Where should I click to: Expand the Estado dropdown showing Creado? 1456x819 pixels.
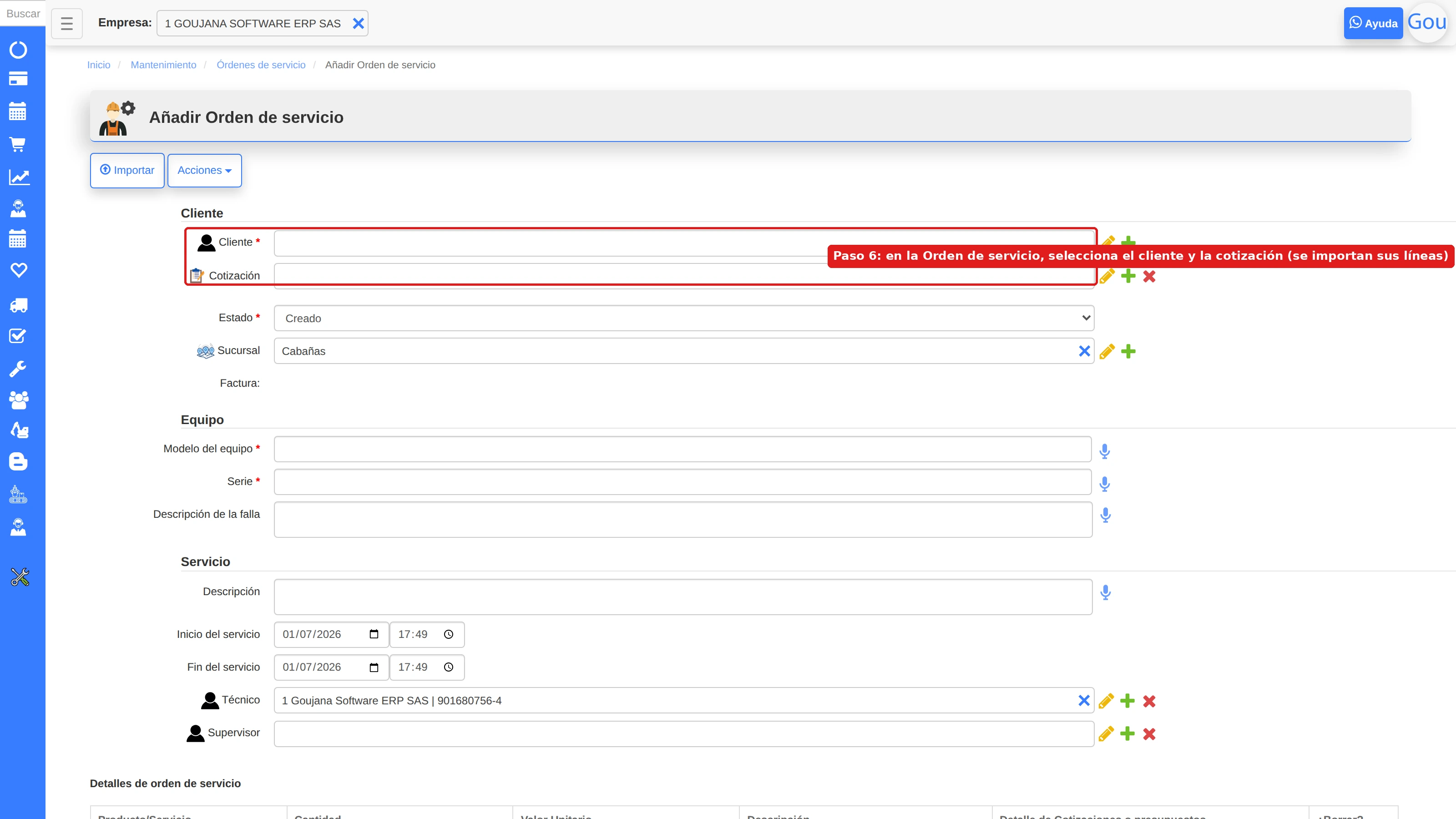click(x=684, y=318)
